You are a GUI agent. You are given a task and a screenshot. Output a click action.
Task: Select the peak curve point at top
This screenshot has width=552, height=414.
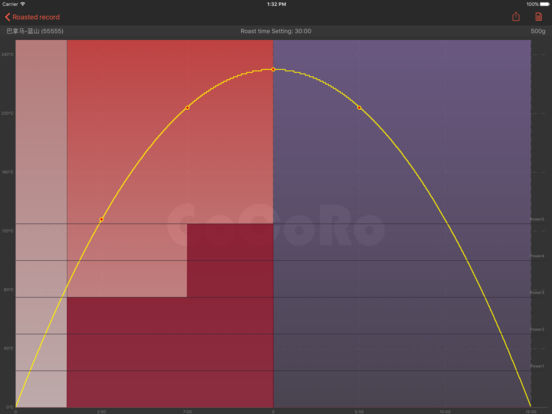273,69
